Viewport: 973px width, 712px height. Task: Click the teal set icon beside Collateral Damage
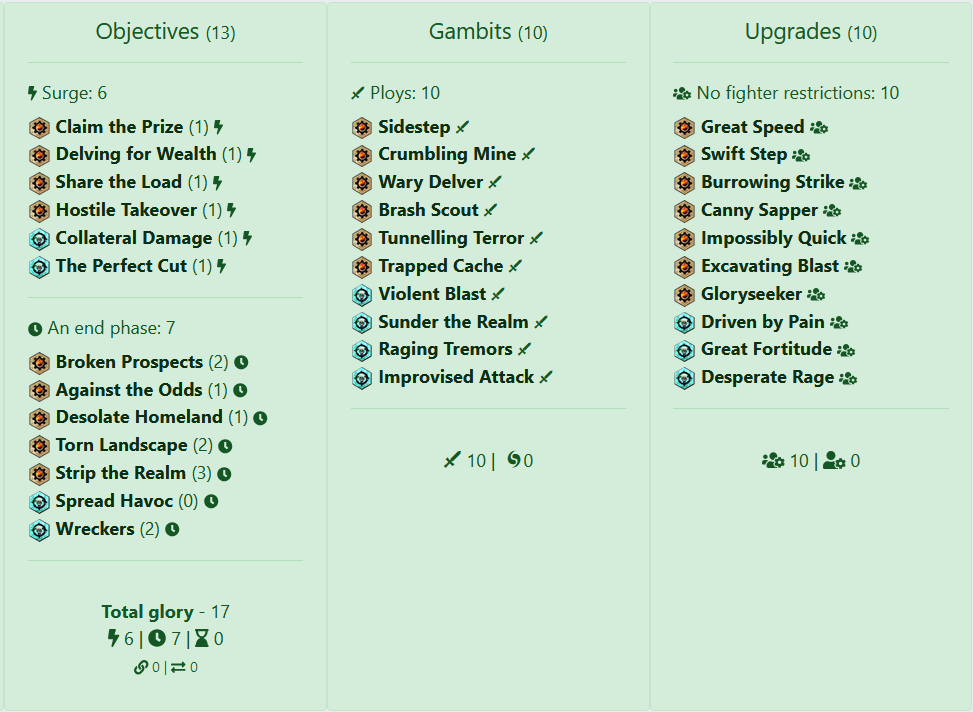tap(39, 239)
